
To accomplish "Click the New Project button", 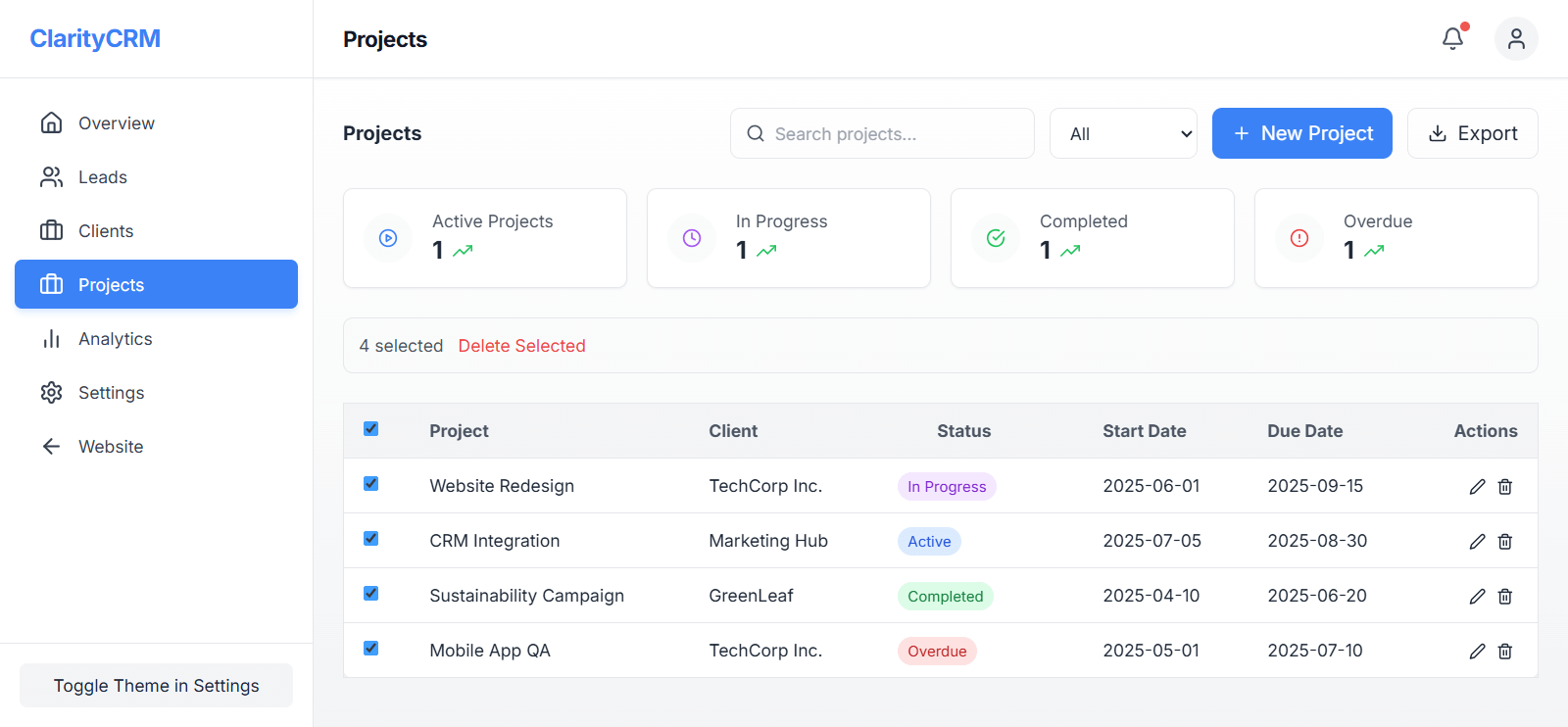I will (x=1301, y=133).
